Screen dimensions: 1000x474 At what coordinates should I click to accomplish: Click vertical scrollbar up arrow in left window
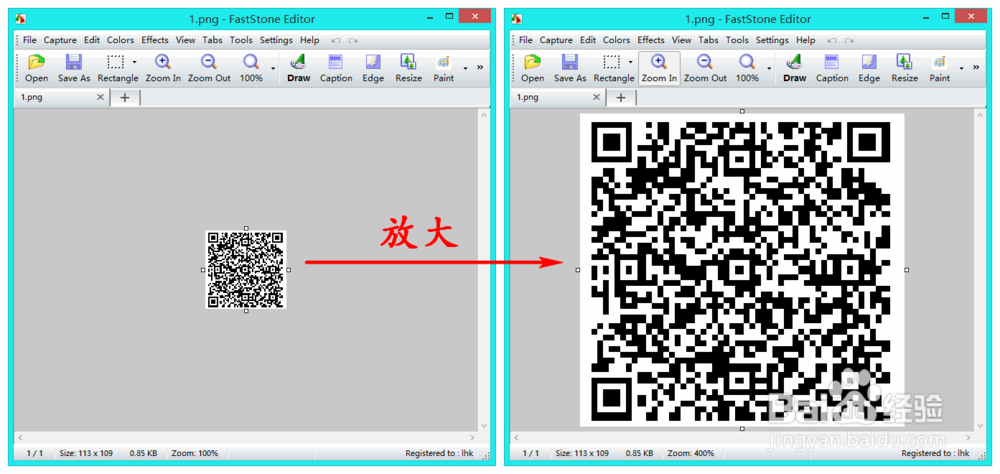(x=484, y=116)
